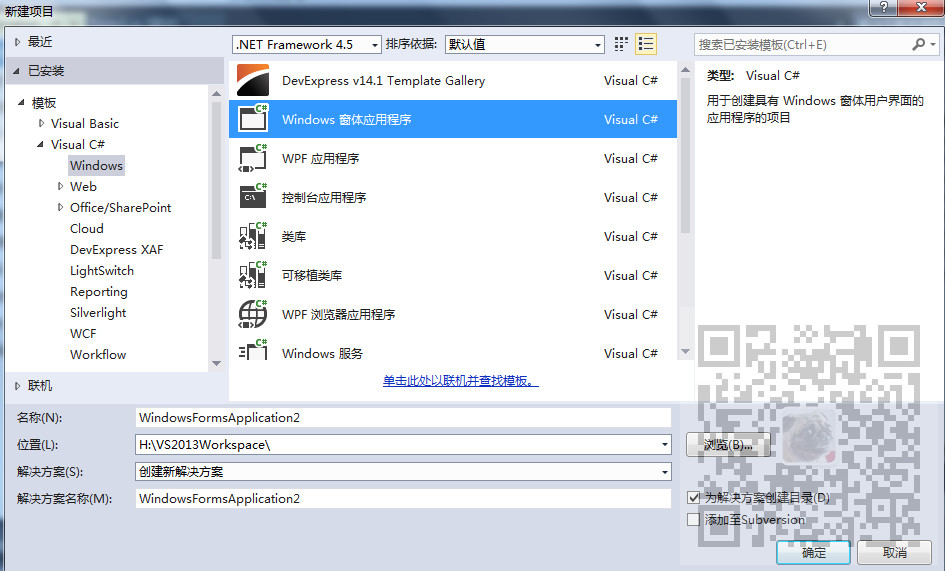Select LightSwitch category
This screenshot has width=945, height=571.
click(102, 271)
